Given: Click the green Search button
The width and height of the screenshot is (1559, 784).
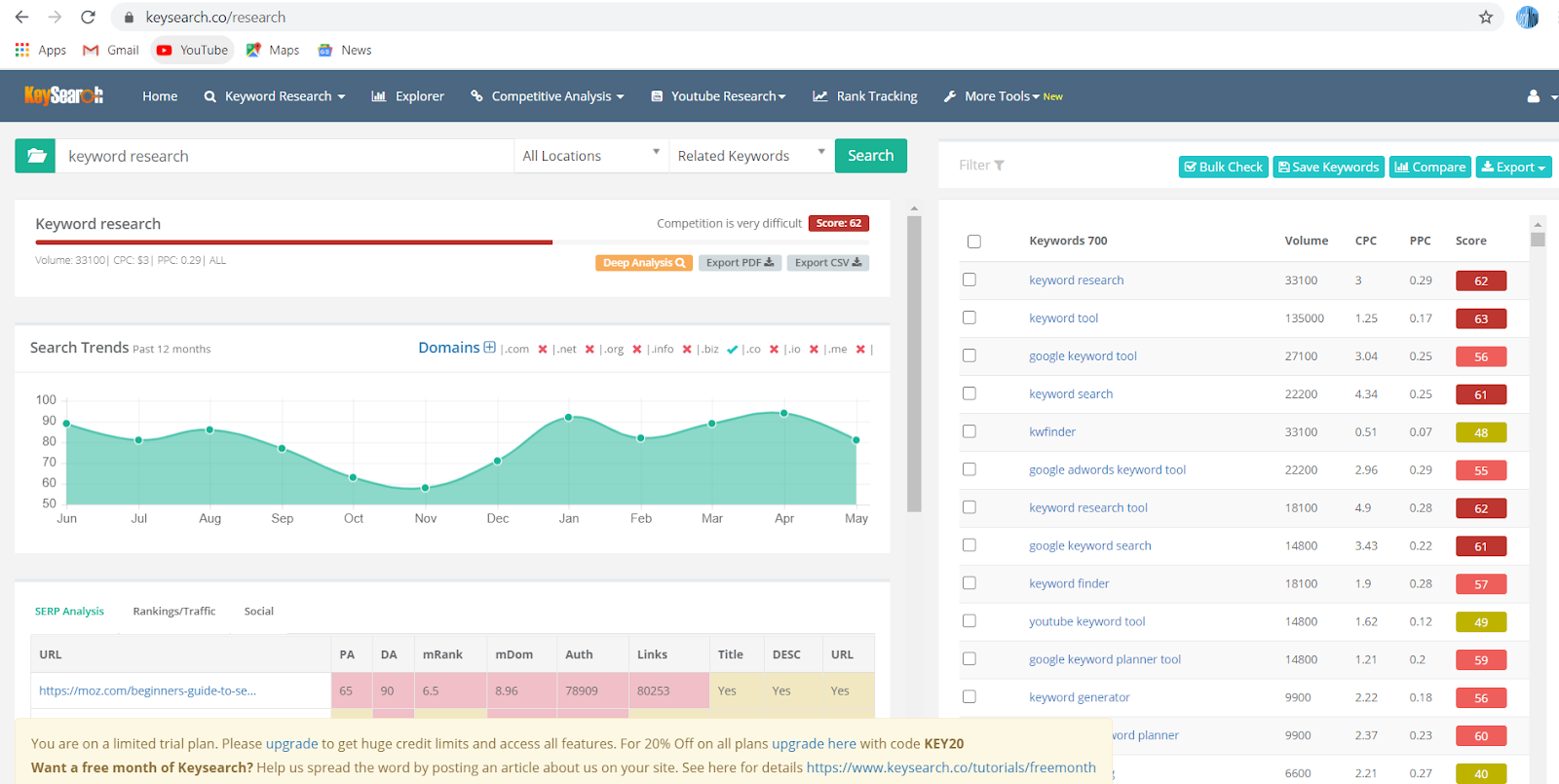Looking at the screenshot, I should (871, 156).
